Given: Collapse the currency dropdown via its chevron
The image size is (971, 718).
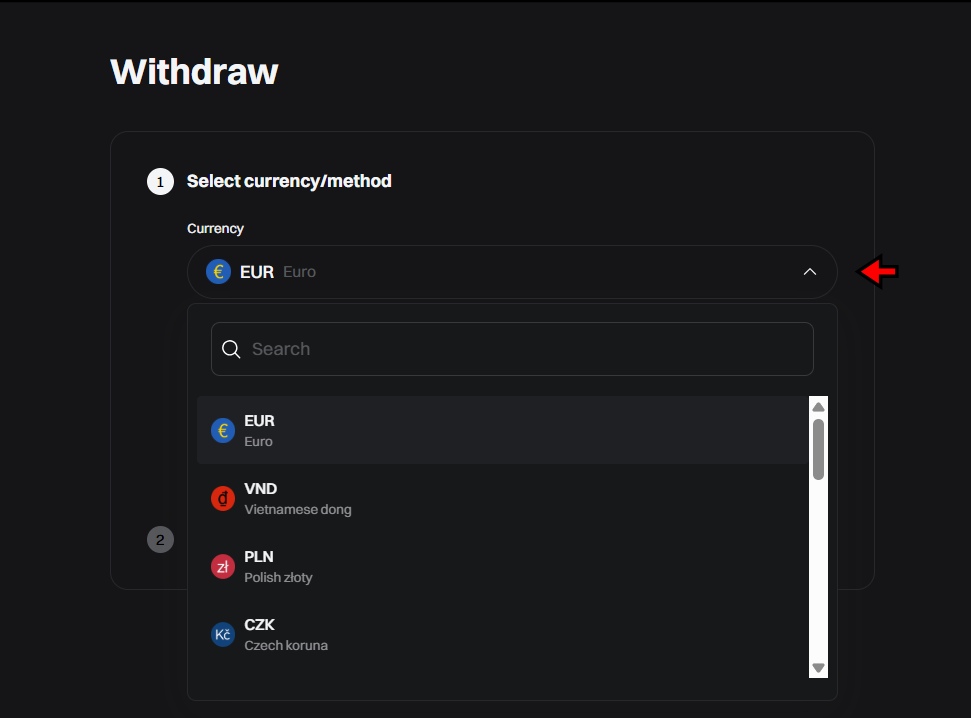Looking at the screenshot, I should [x=809, y=271].
